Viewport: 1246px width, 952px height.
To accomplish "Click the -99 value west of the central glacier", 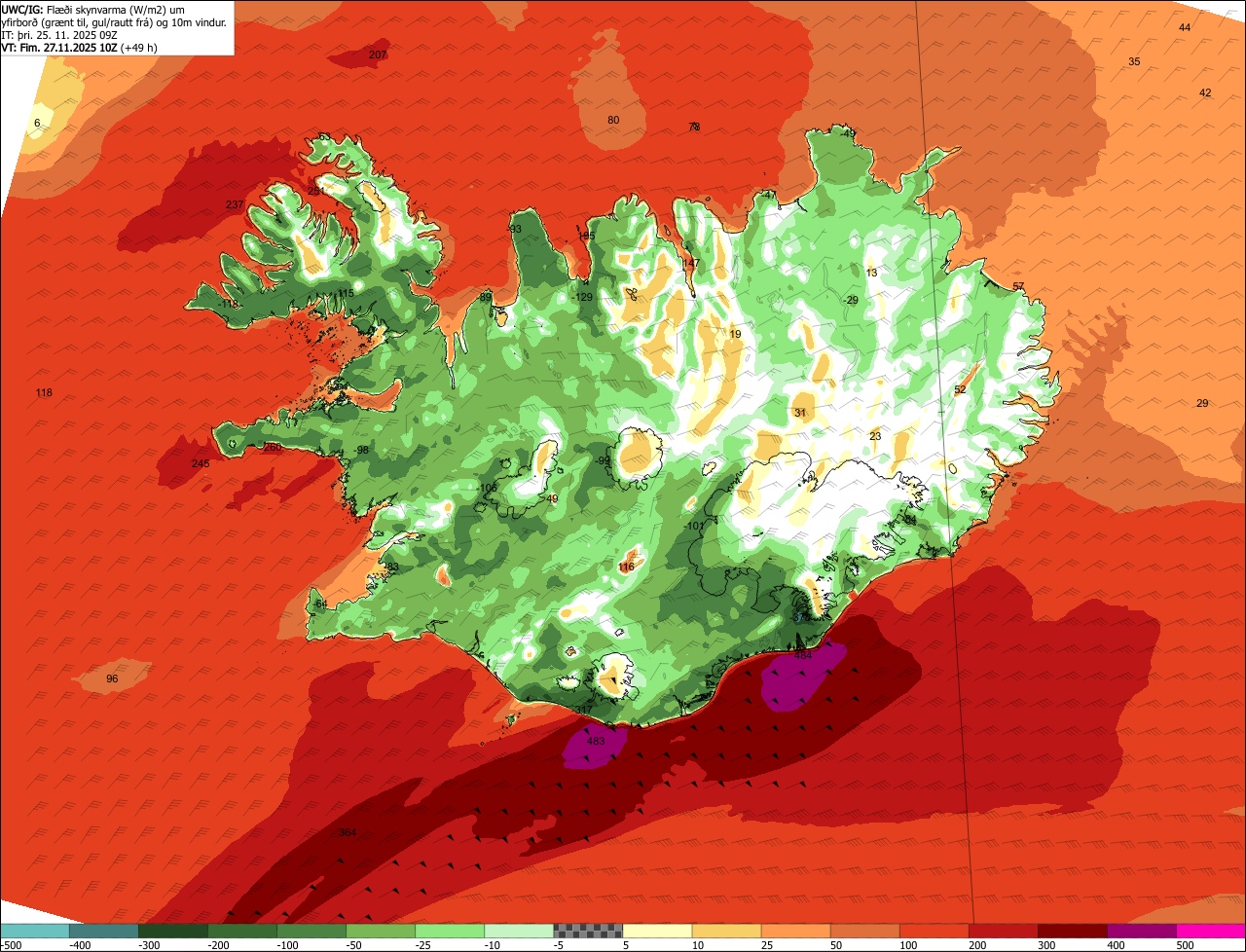I will pyautogui.click(x=603, y=460).
